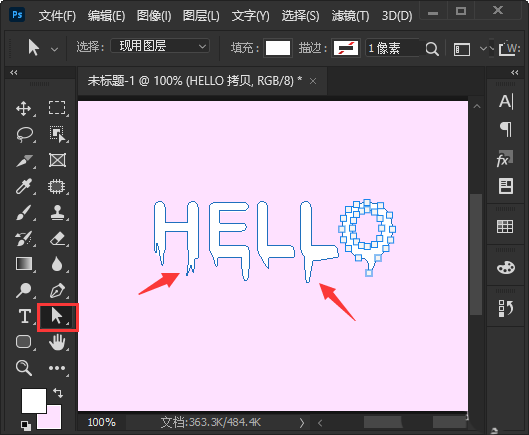Open the Swatches grid panel
Screen dimensions: 529x435
tap(505, 226)
